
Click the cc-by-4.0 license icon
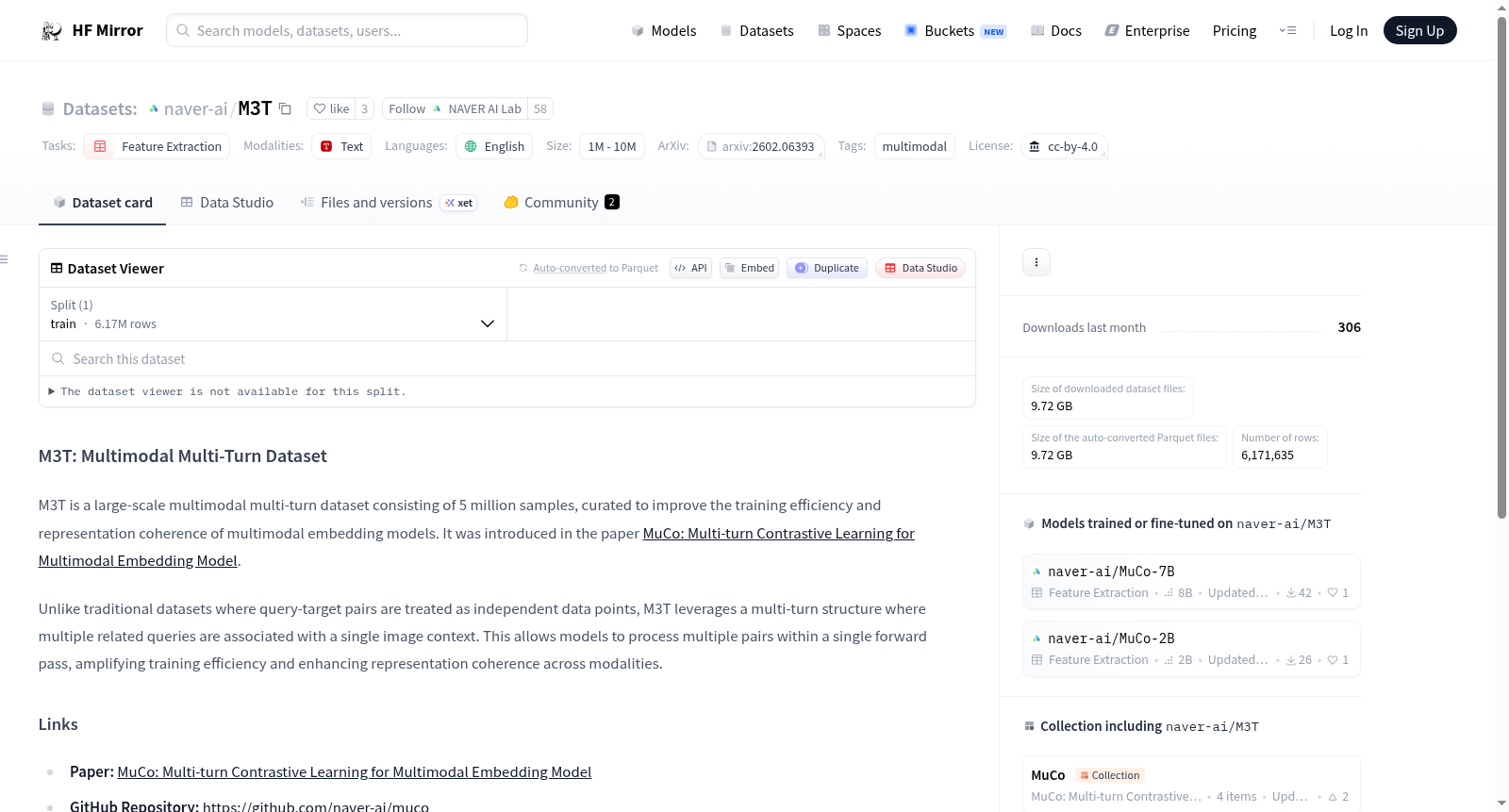1035,146
